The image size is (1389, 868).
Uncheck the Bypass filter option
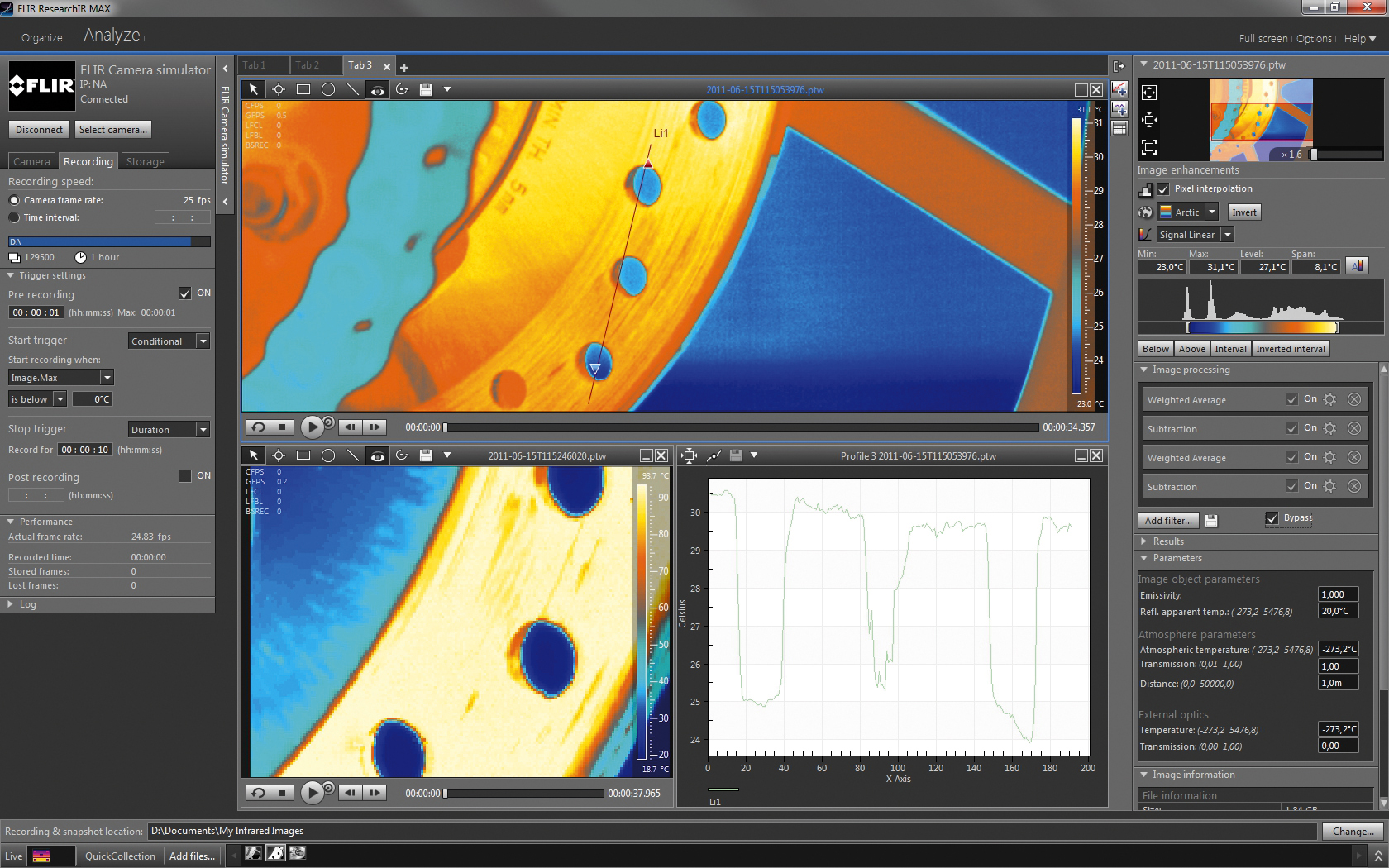[x=1272, y=518]
